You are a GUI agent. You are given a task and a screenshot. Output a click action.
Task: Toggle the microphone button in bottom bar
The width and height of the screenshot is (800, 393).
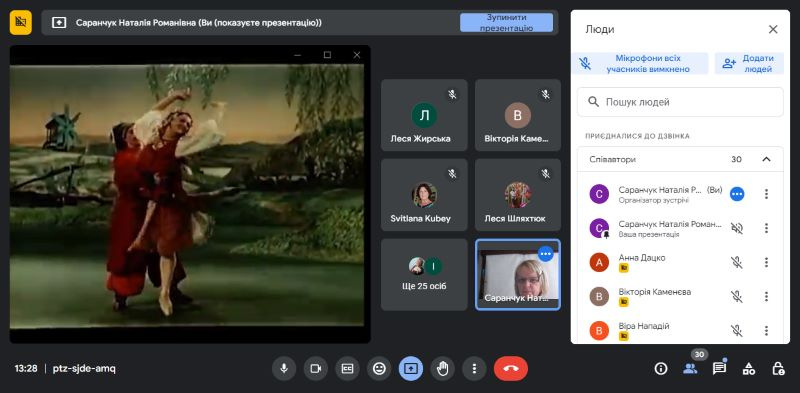click(284, 369)
